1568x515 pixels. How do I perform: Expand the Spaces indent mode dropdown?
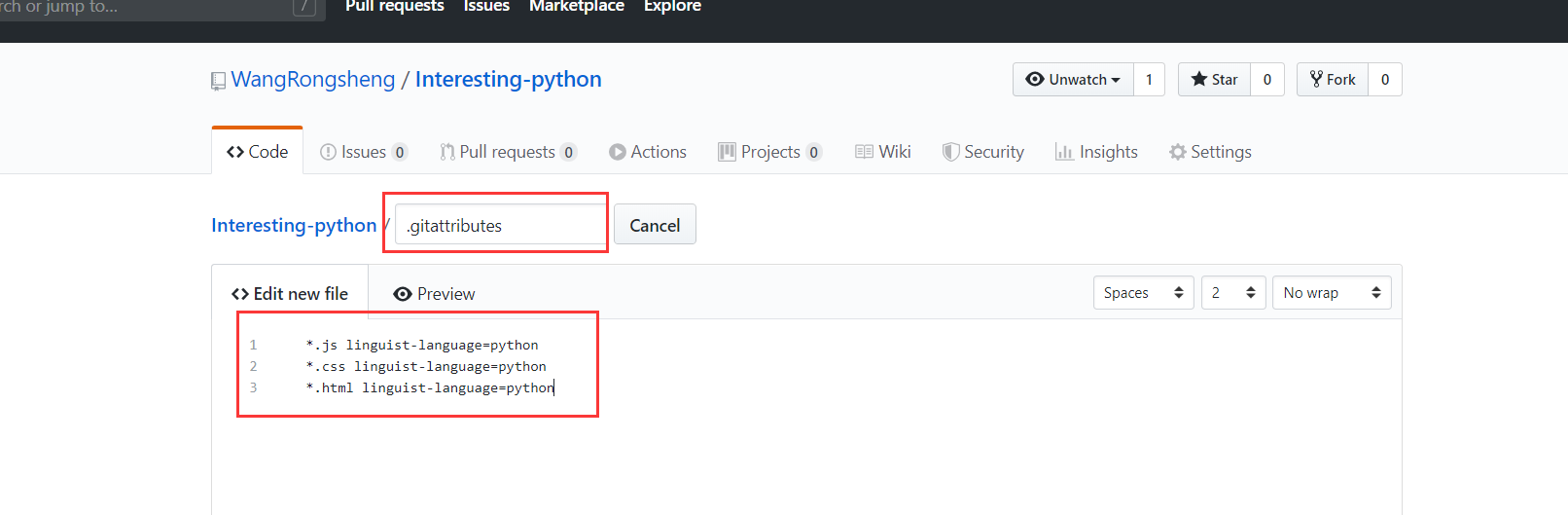coord(1143,293)
